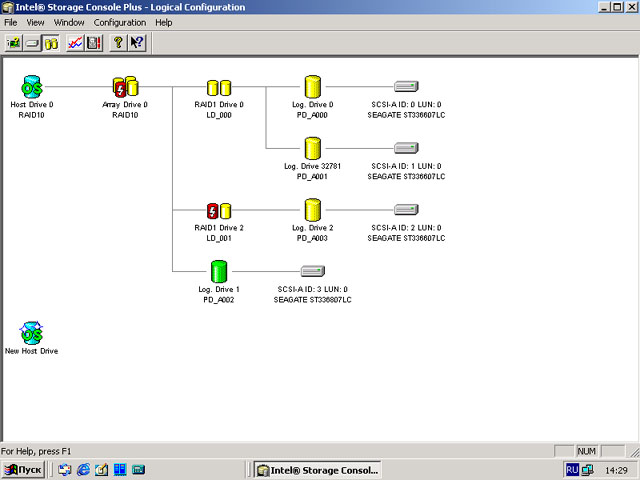The image size is (640, 480).
Task: Select Log. Drive 32781 PD_A001 icon
Action: tap(312, 149)
